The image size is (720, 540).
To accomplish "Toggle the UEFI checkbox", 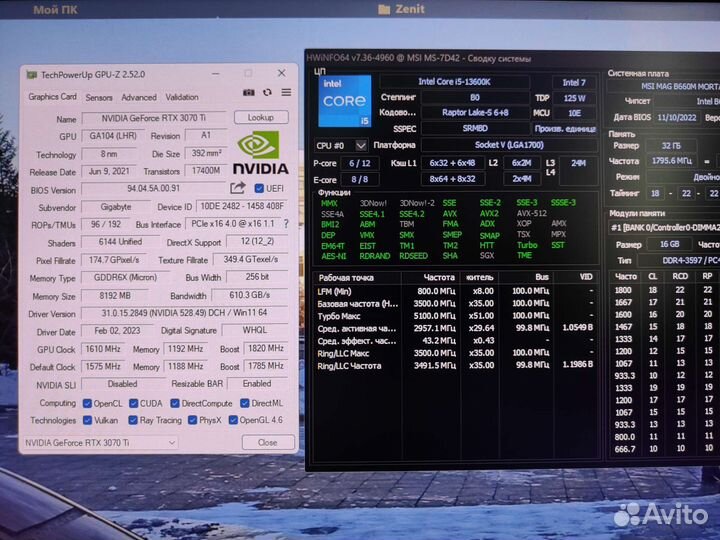I will [x=259, y=188].
